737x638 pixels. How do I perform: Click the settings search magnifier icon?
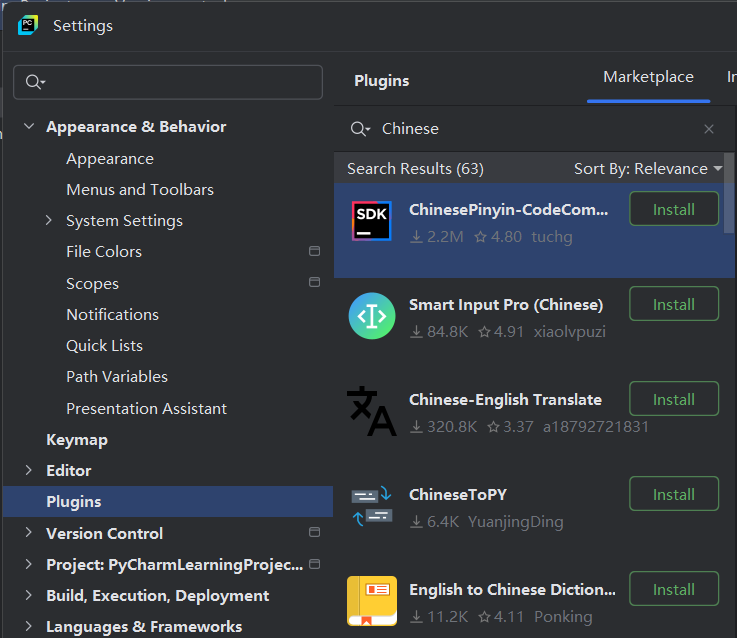[x=35, y=82]
